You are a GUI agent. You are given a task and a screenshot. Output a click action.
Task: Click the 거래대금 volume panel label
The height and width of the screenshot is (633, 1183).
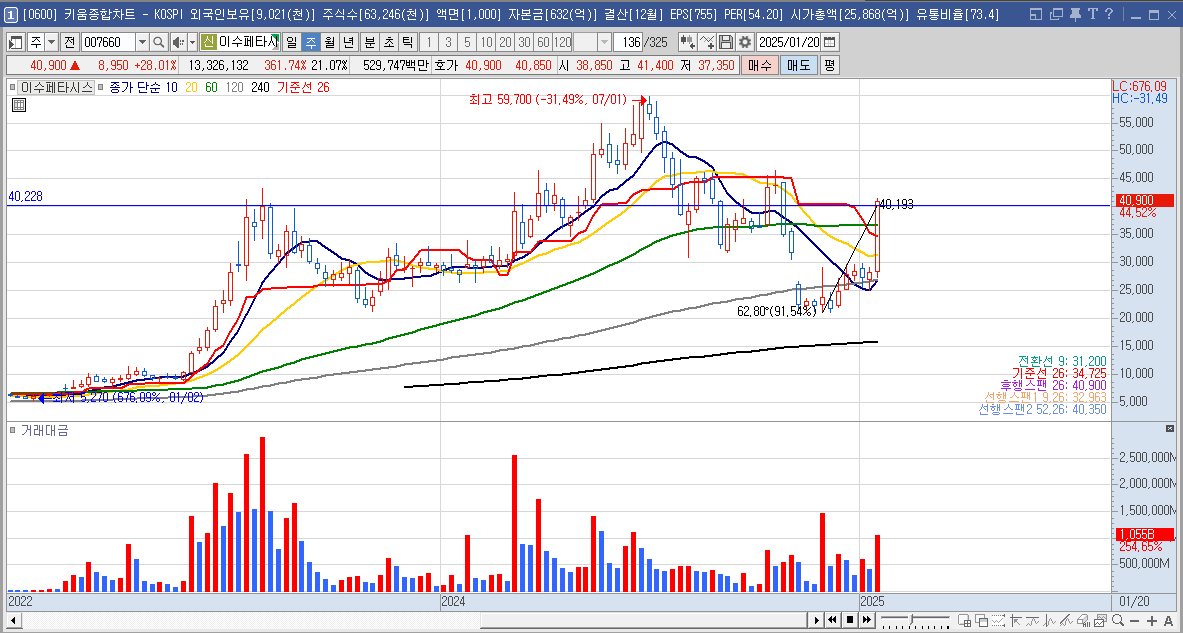(x=45, y=431)
